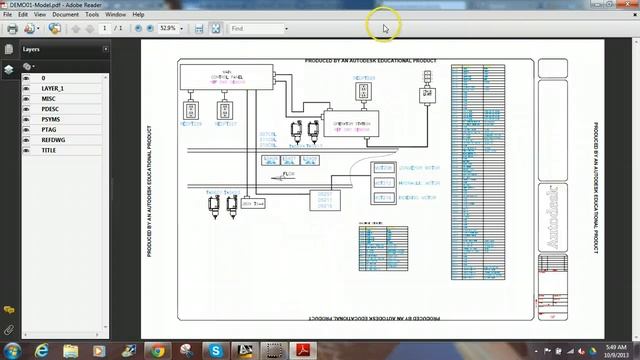The height and width of the screenshot is (360, 640).
Task: Expand the zoom percentage dropdown arrow
Action: pyautogui.click(x=182, y=29)
